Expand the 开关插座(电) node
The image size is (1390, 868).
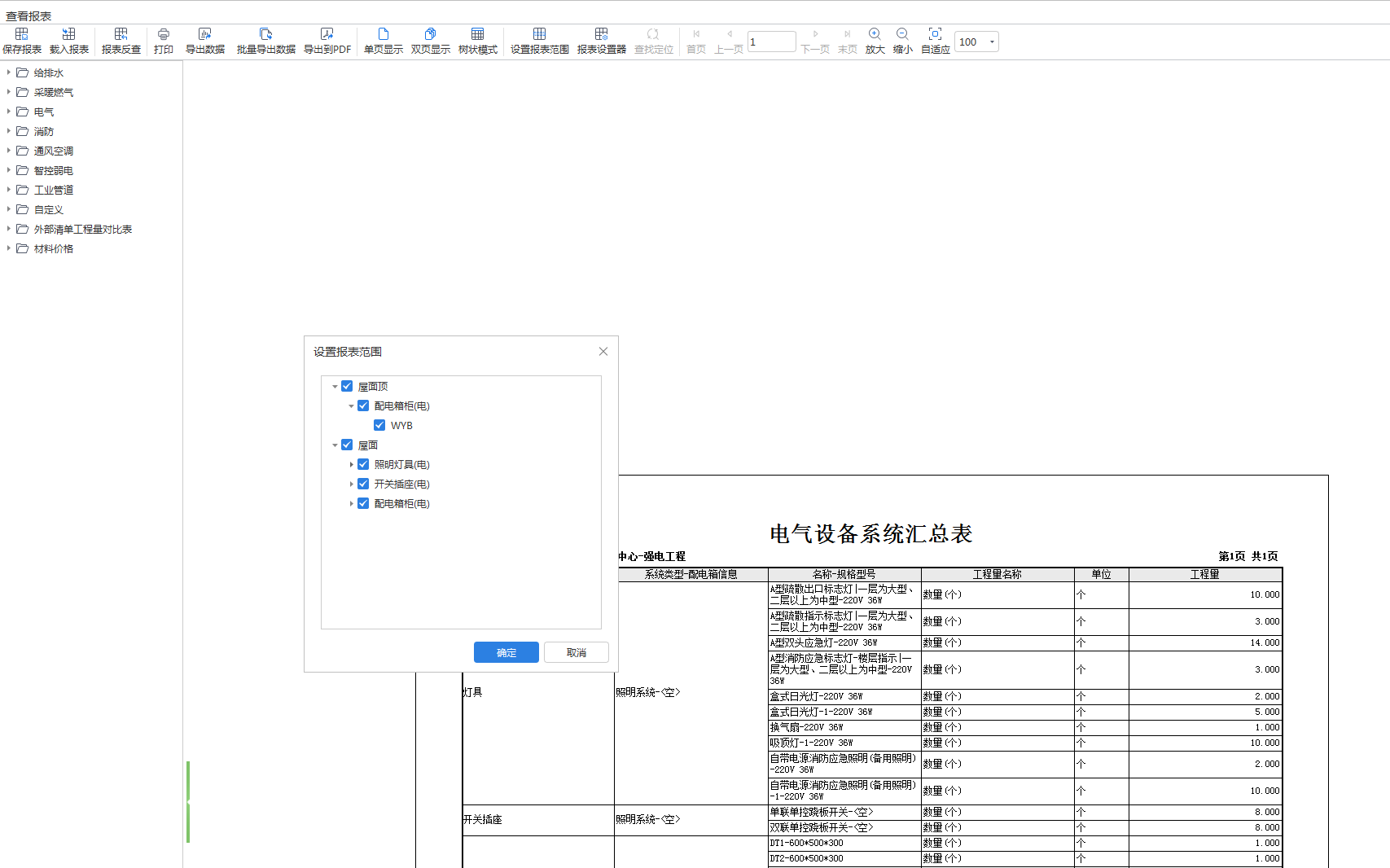click(351, 484)
